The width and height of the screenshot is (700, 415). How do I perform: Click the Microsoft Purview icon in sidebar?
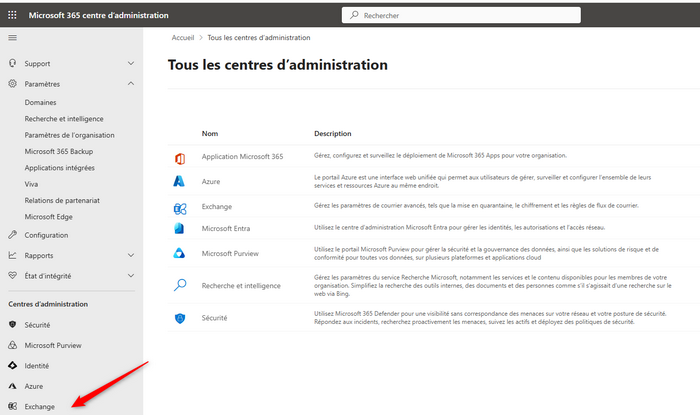click(12, 345)
